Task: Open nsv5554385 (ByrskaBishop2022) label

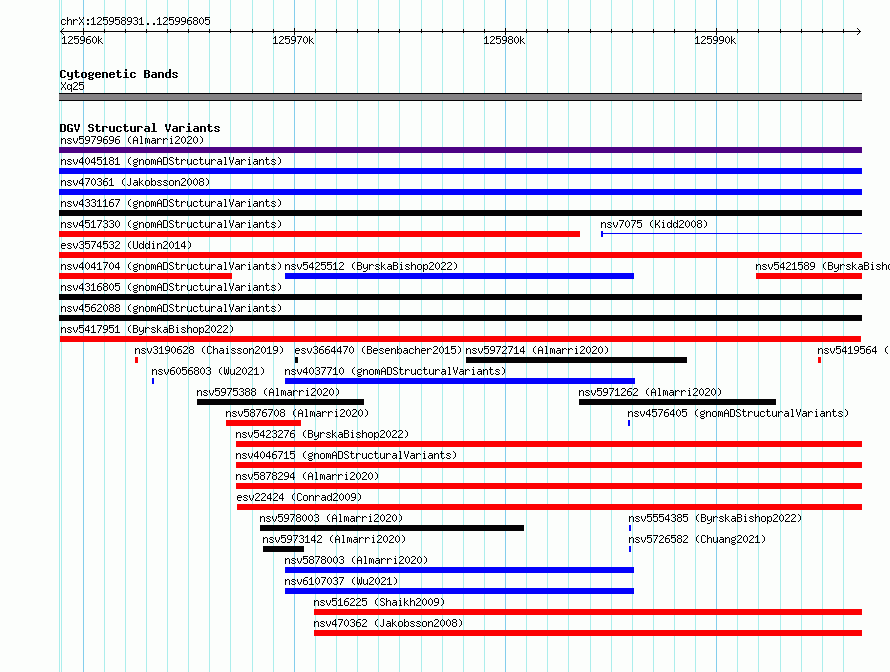Action: (715, 518)
